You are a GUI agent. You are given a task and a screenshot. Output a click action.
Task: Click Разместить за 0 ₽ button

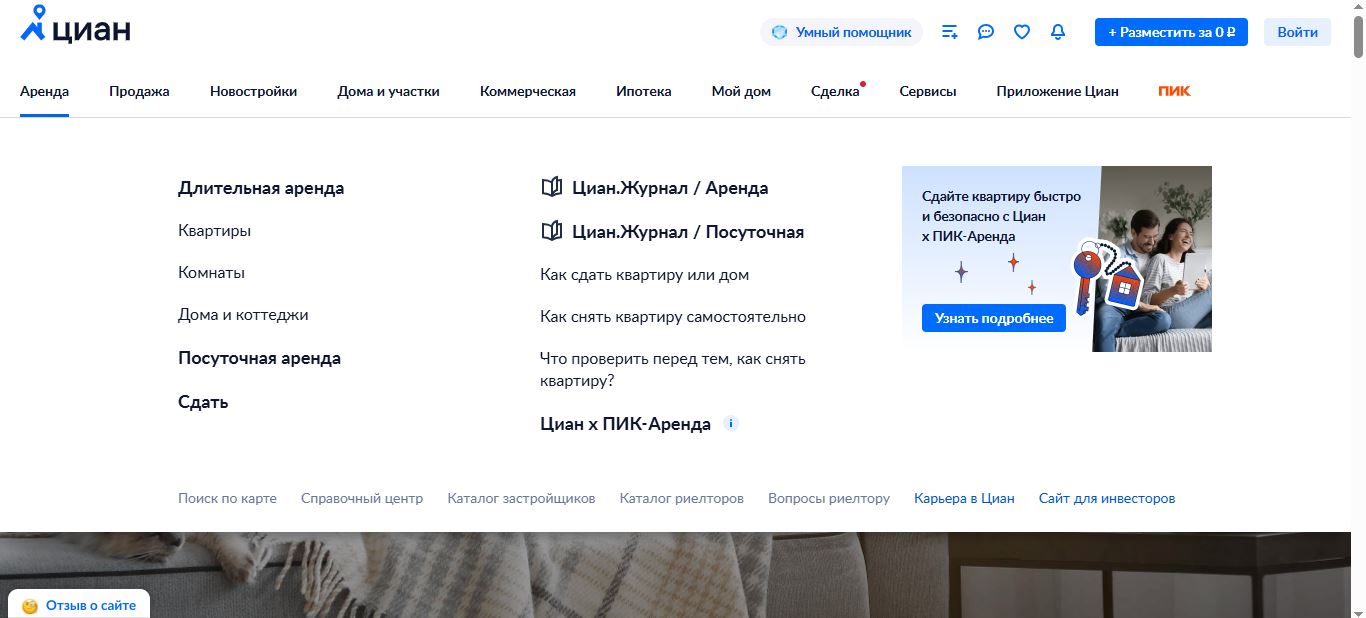pyautogui.click(x=1171, y=32)
